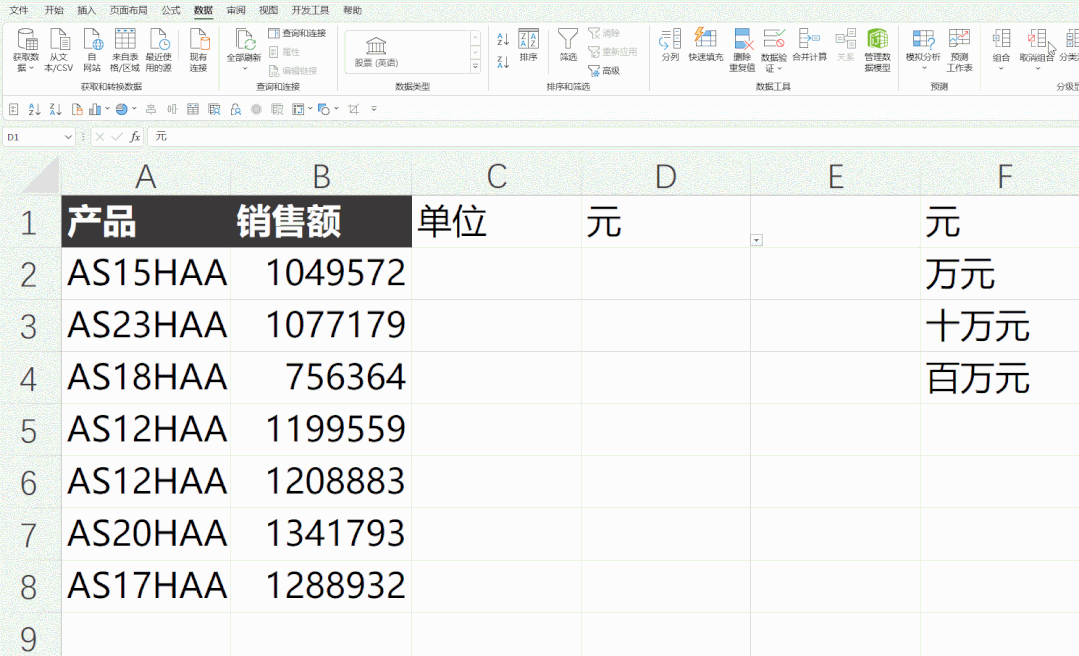Select cell containing 十万元

tap(999, 326)
